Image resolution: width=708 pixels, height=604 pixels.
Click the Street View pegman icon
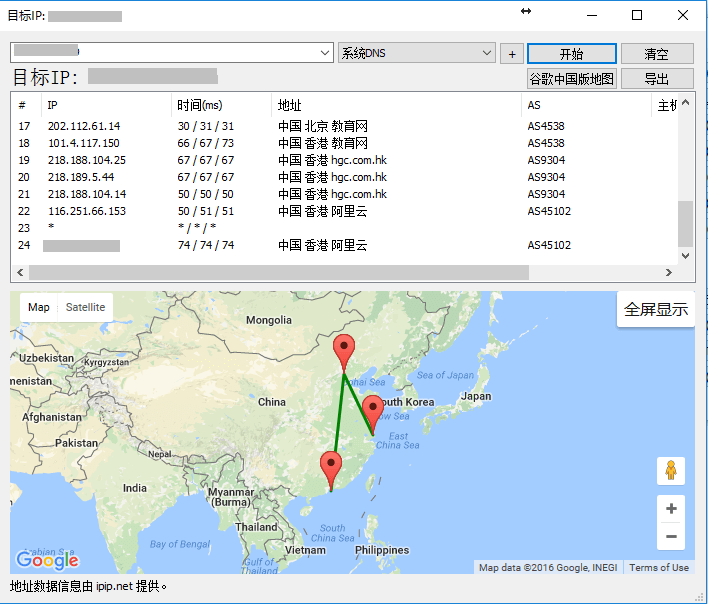point(671,470)
